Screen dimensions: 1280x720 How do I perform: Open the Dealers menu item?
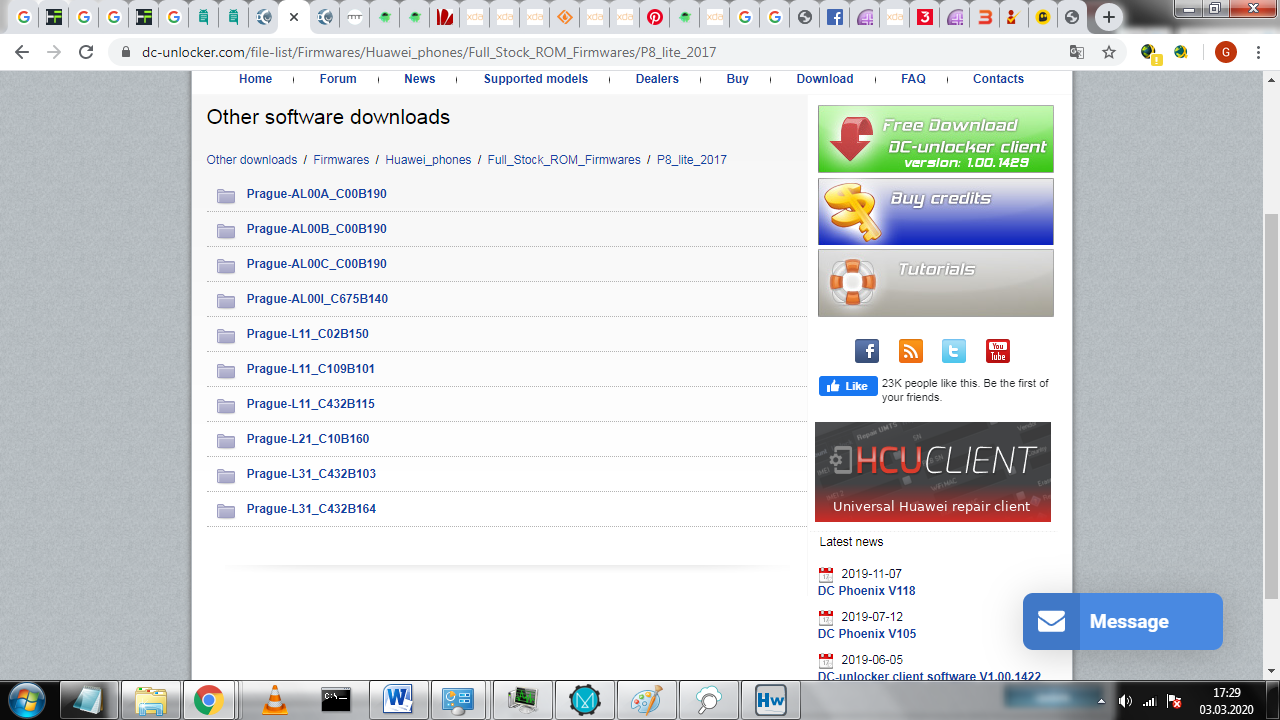(657, 79)
